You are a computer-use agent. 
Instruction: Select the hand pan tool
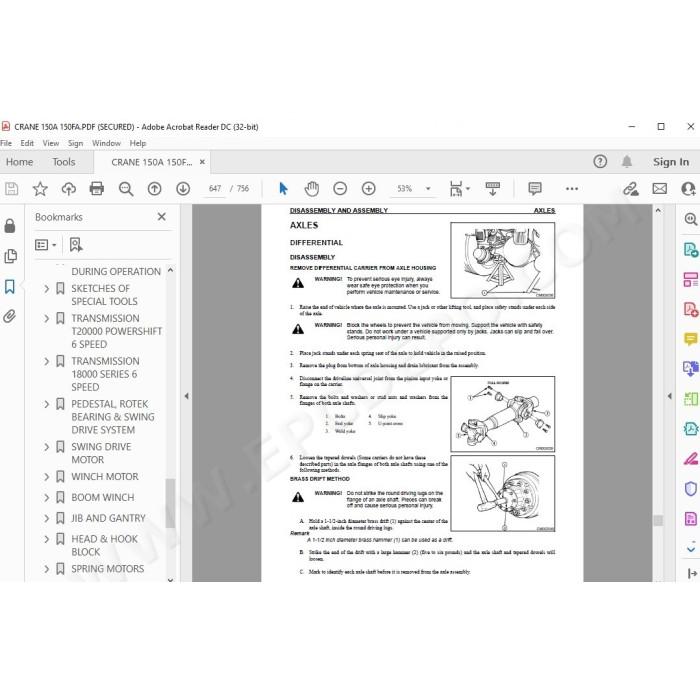tap(312, 188)
